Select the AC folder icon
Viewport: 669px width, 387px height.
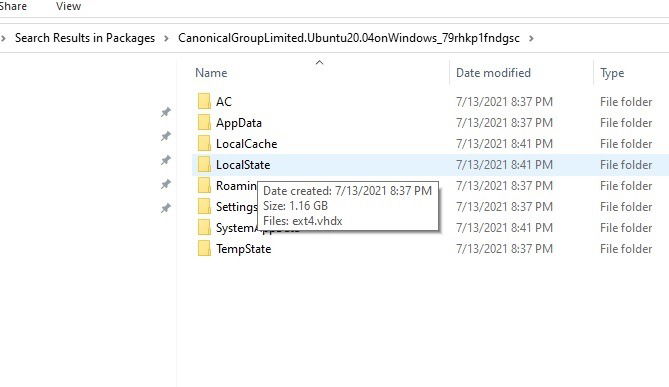[x=204, y=102]
